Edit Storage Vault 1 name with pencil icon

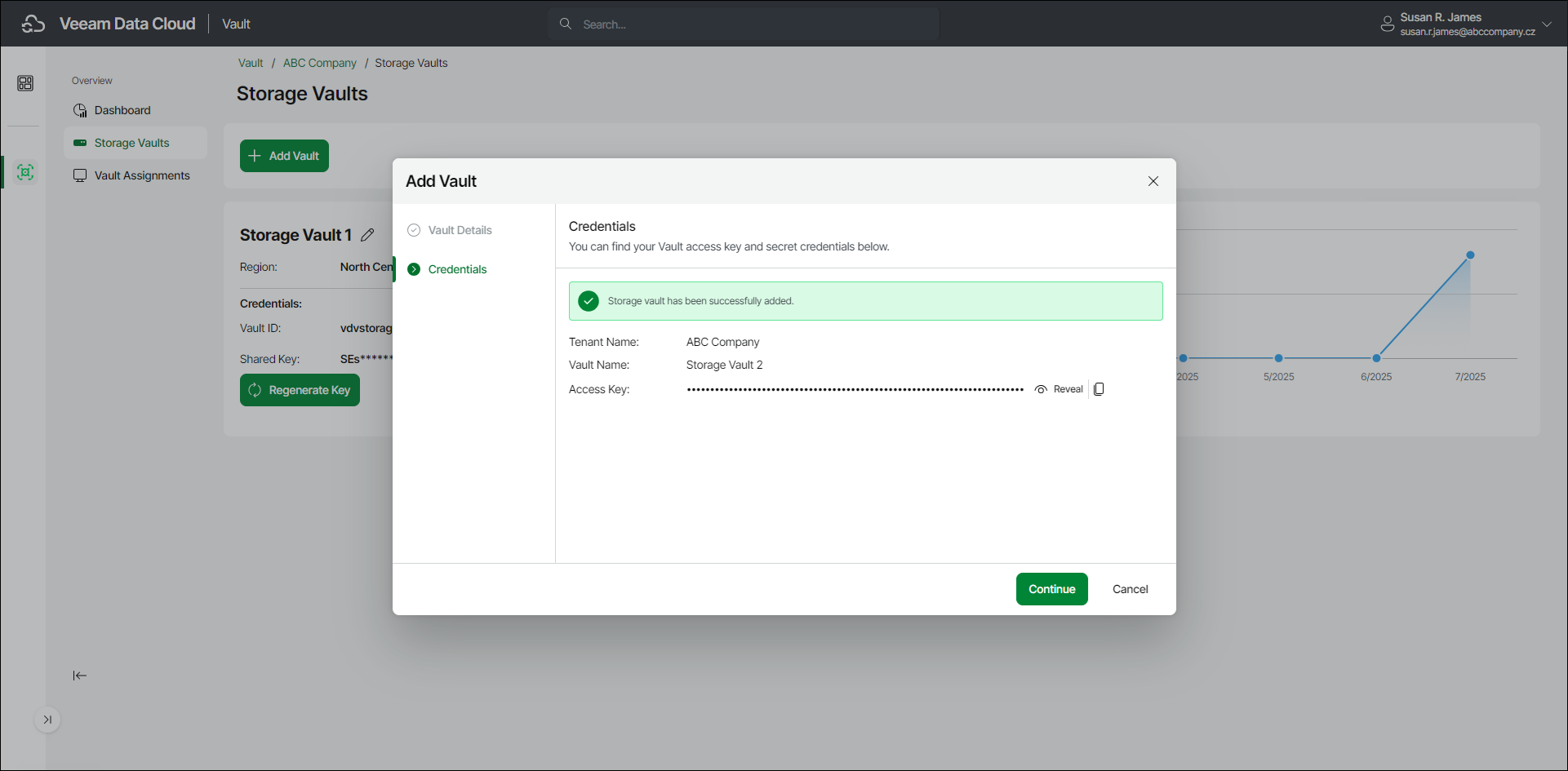pyautogui.click(x=367, y=235)
